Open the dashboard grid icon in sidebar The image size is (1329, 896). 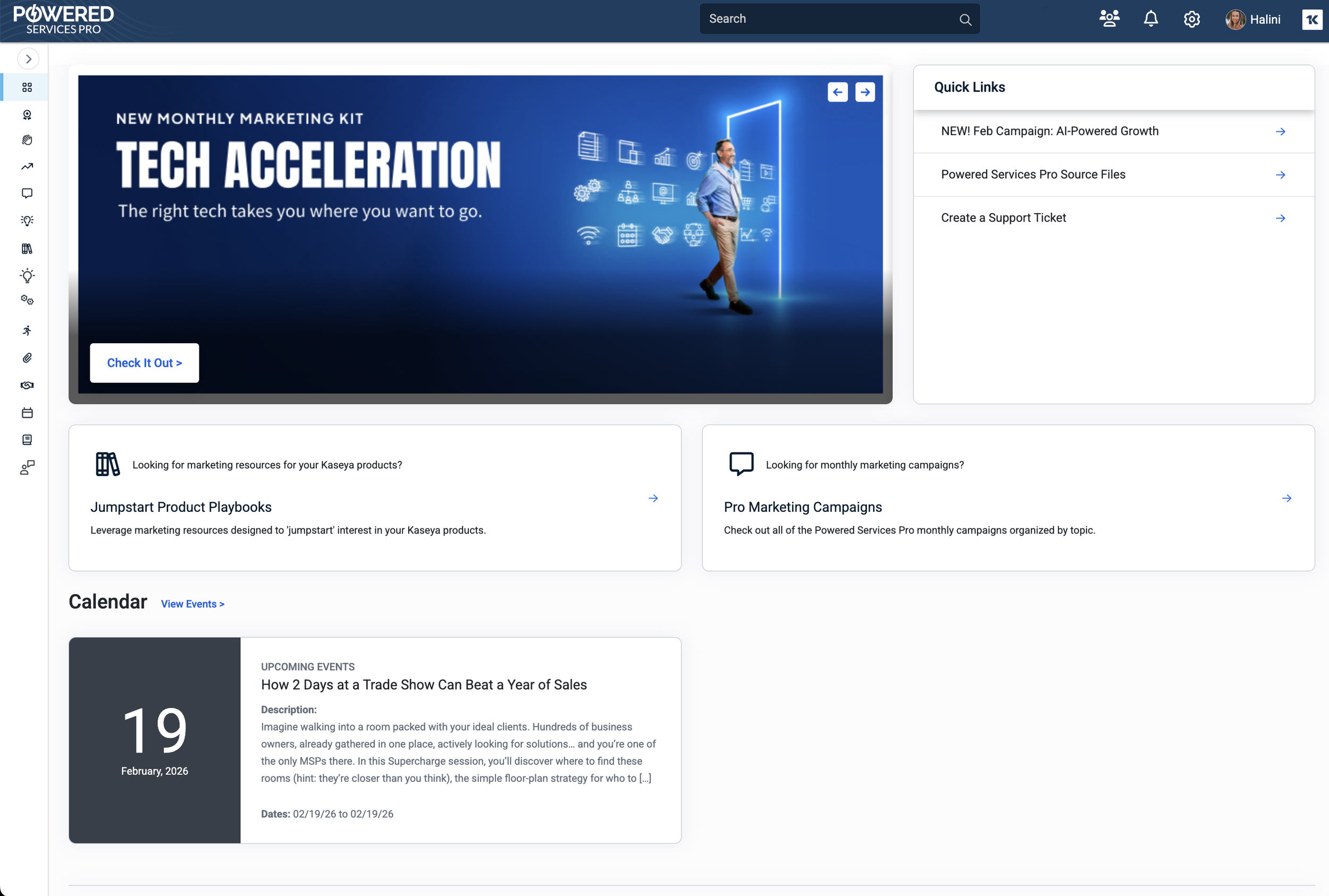point(27,88)
